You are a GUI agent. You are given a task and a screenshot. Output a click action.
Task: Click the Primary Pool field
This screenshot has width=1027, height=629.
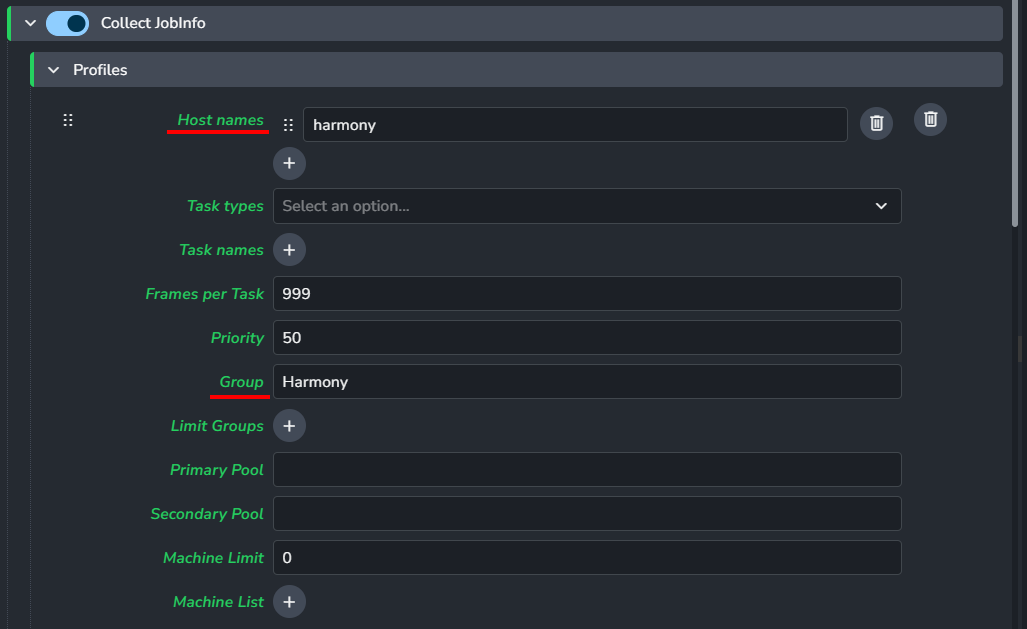pos(587,469)
